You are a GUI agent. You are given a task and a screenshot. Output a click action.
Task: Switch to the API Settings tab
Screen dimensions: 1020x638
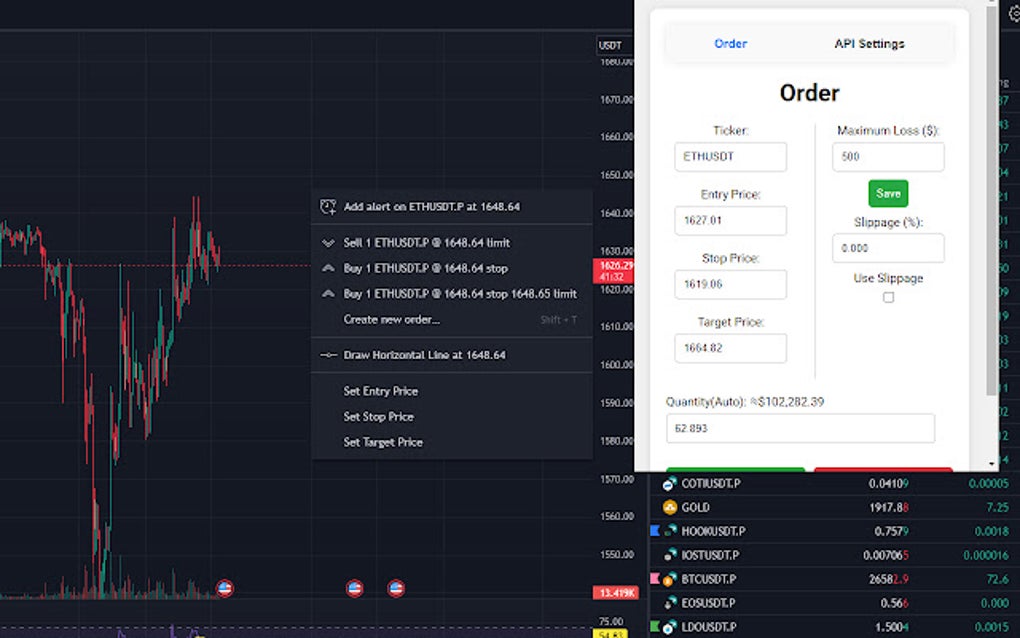point(868,43)
